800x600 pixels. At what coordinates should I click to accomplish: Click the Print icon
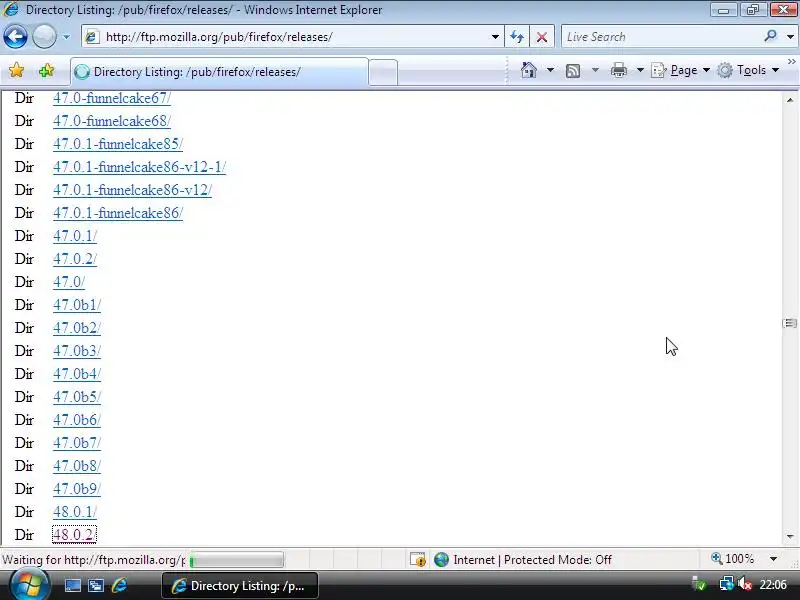click(x=618, y=70)
